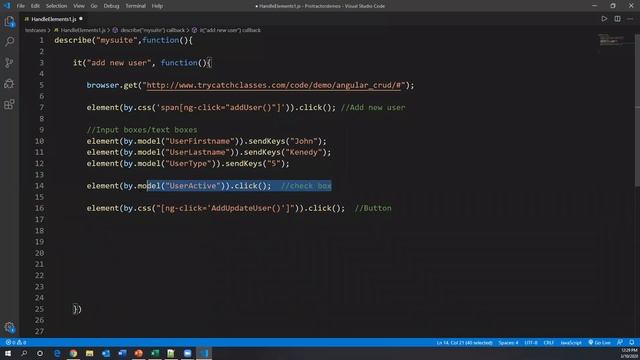This screenshot has width=640, height=360.
Task: Open the Selection menu
Action: pos(56,6)
